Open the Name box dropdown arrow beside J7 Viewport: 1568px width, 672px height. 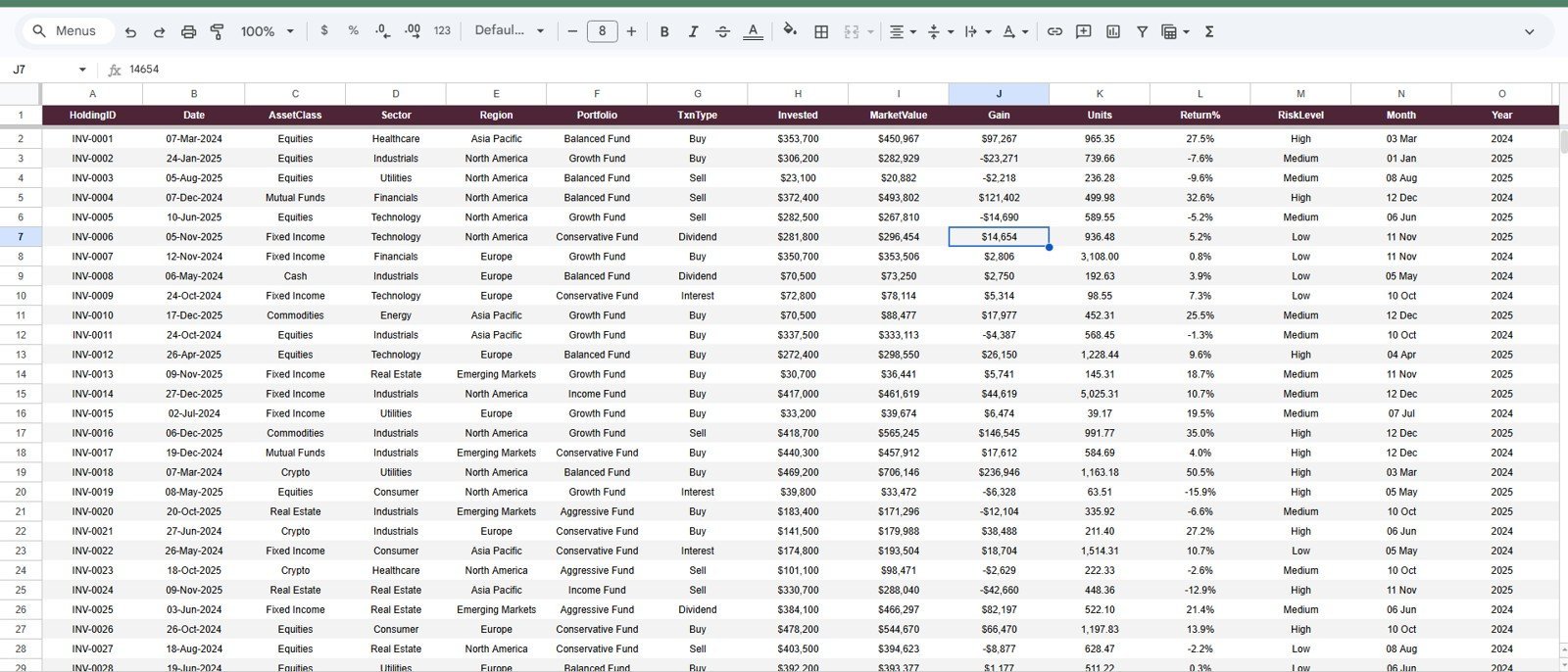(x=82, y=70)
